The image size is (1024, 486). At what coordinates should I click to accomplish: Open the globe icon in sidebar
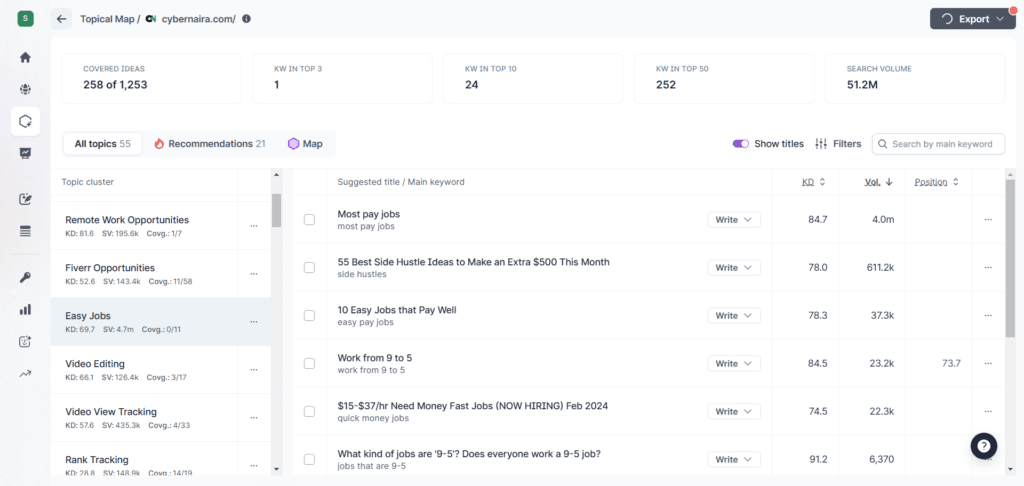coord(25,89)
